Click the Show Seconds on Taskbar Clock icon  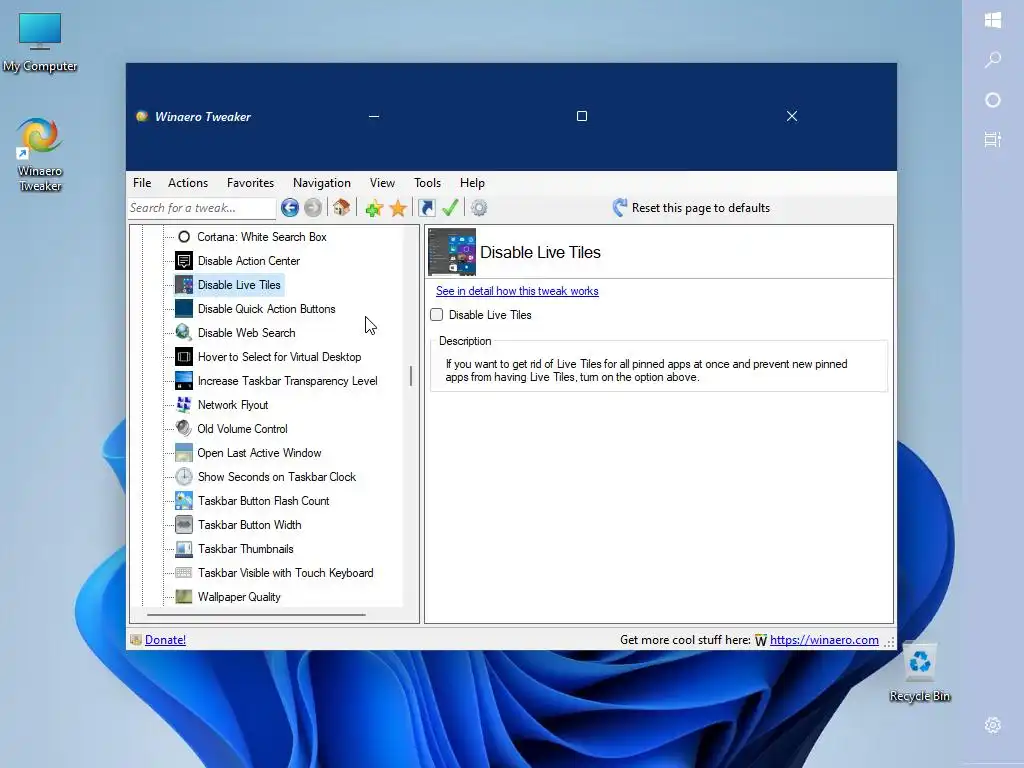tap(184, 477)
